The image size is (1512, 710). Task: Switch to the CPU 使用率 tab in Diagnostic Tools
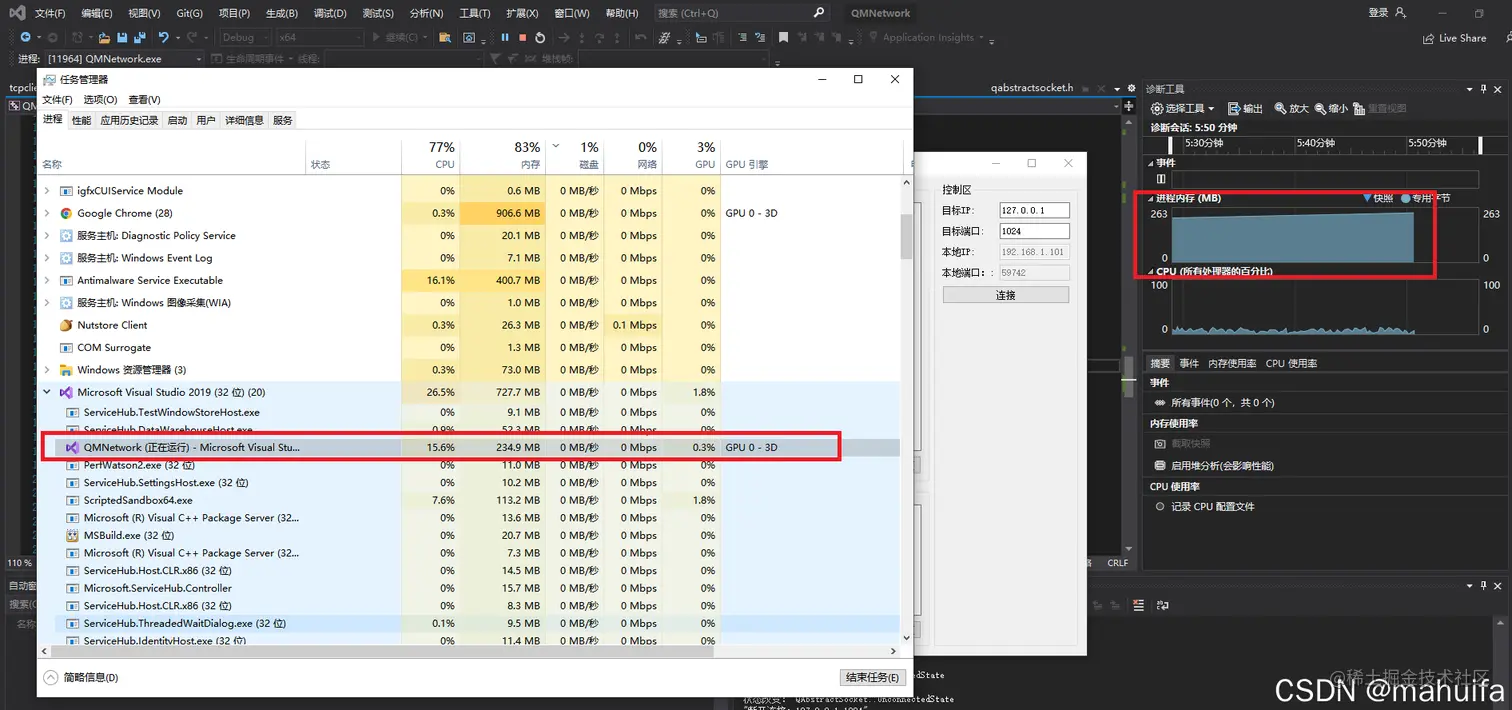click(1291, 363)
